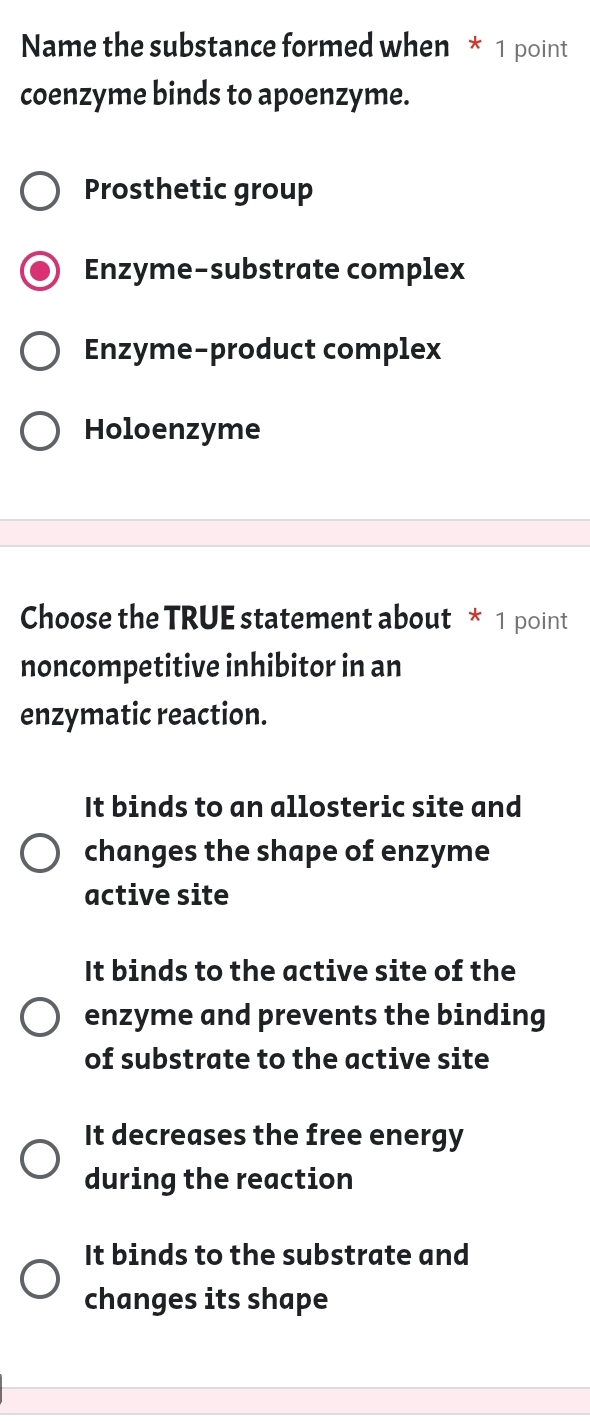Select the allosteric site statement option
The height and width of the screenshot is (1421, 590).
point(39,851)
